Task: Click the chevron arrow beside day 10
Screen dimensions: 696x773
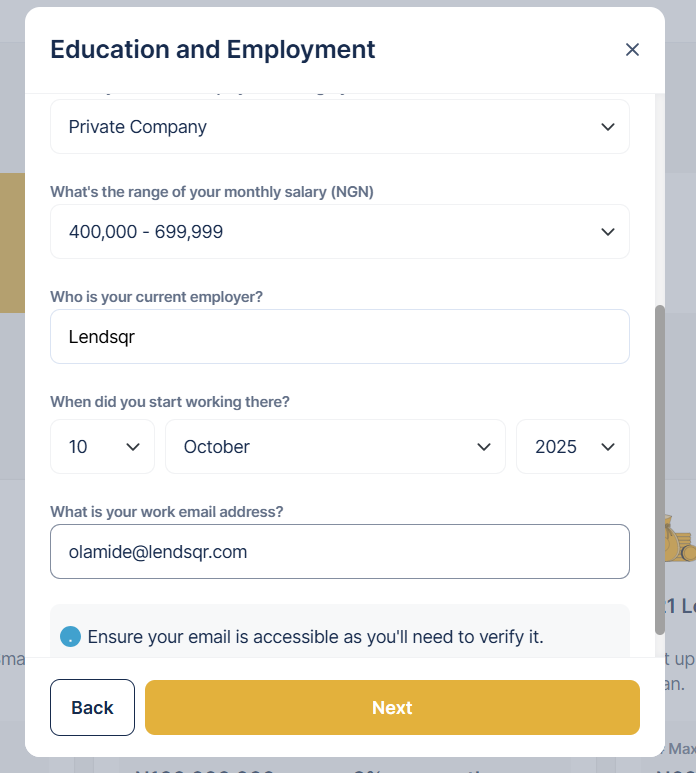Action: point(133,447)
